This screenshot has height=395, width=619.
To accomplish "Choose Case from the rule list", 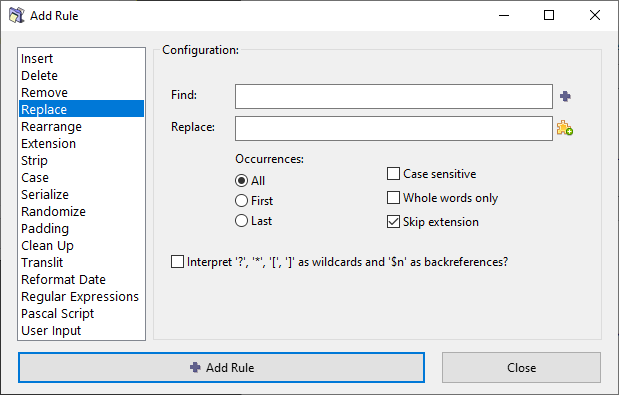I will 81,177.
